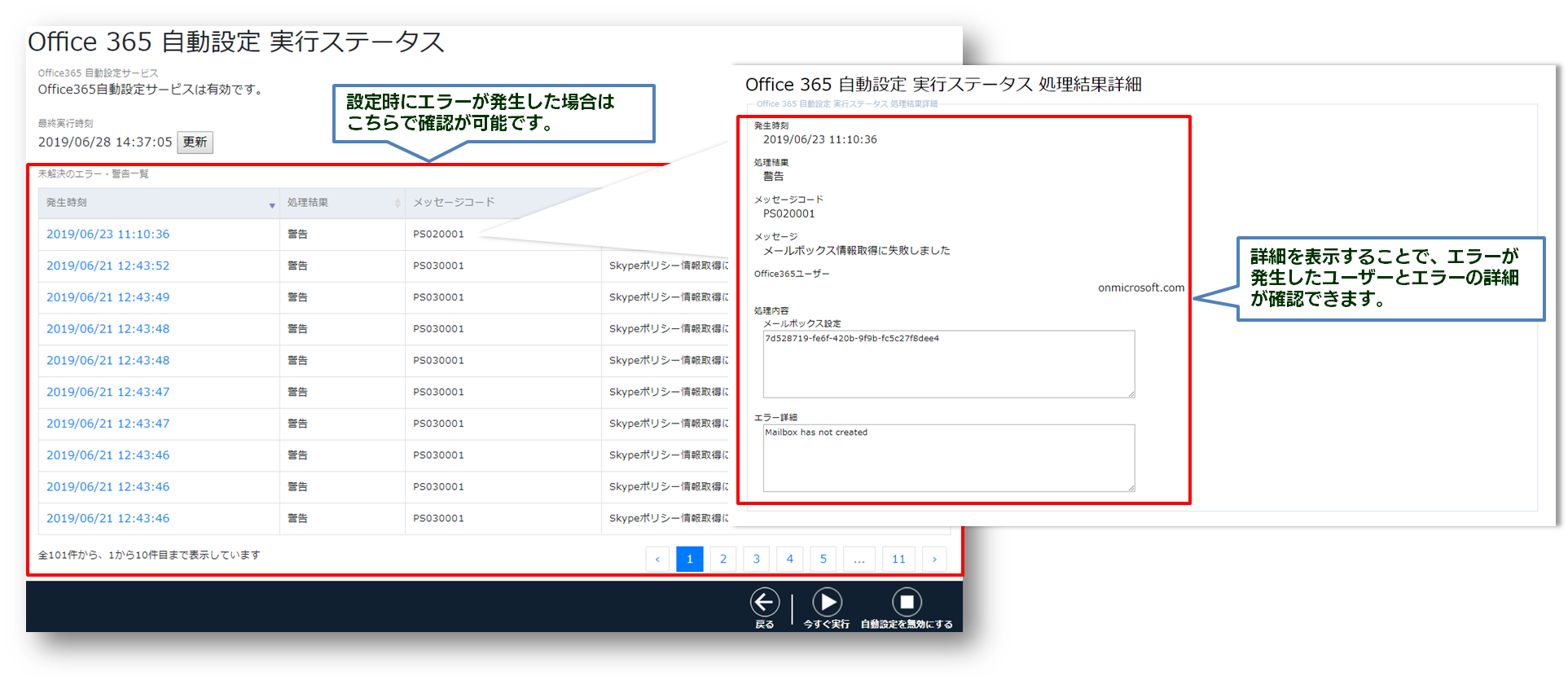This screenshot has width=1568, height=685.
Task: Go to page 2 of results
Action: [x=723, y=559]
